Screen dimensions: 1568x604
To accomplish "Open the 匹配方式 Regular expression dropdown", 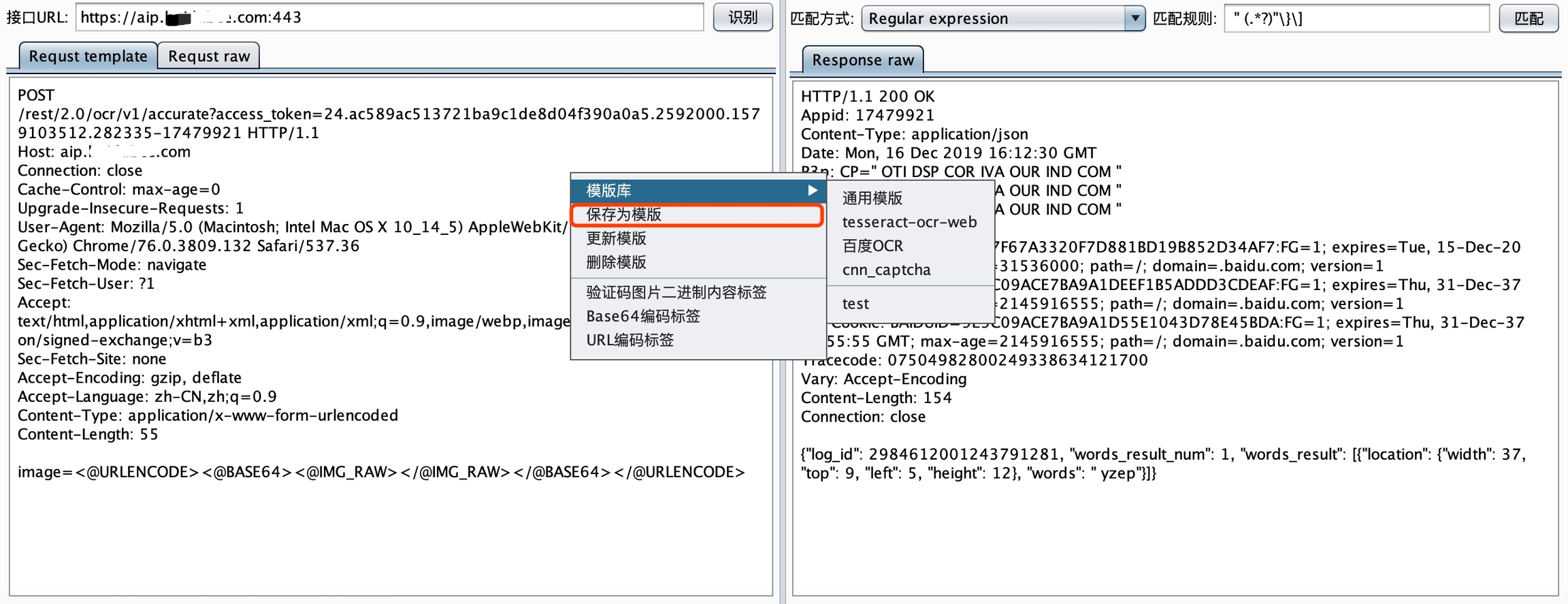I will pyautogui.click(x=1002, y=18).
